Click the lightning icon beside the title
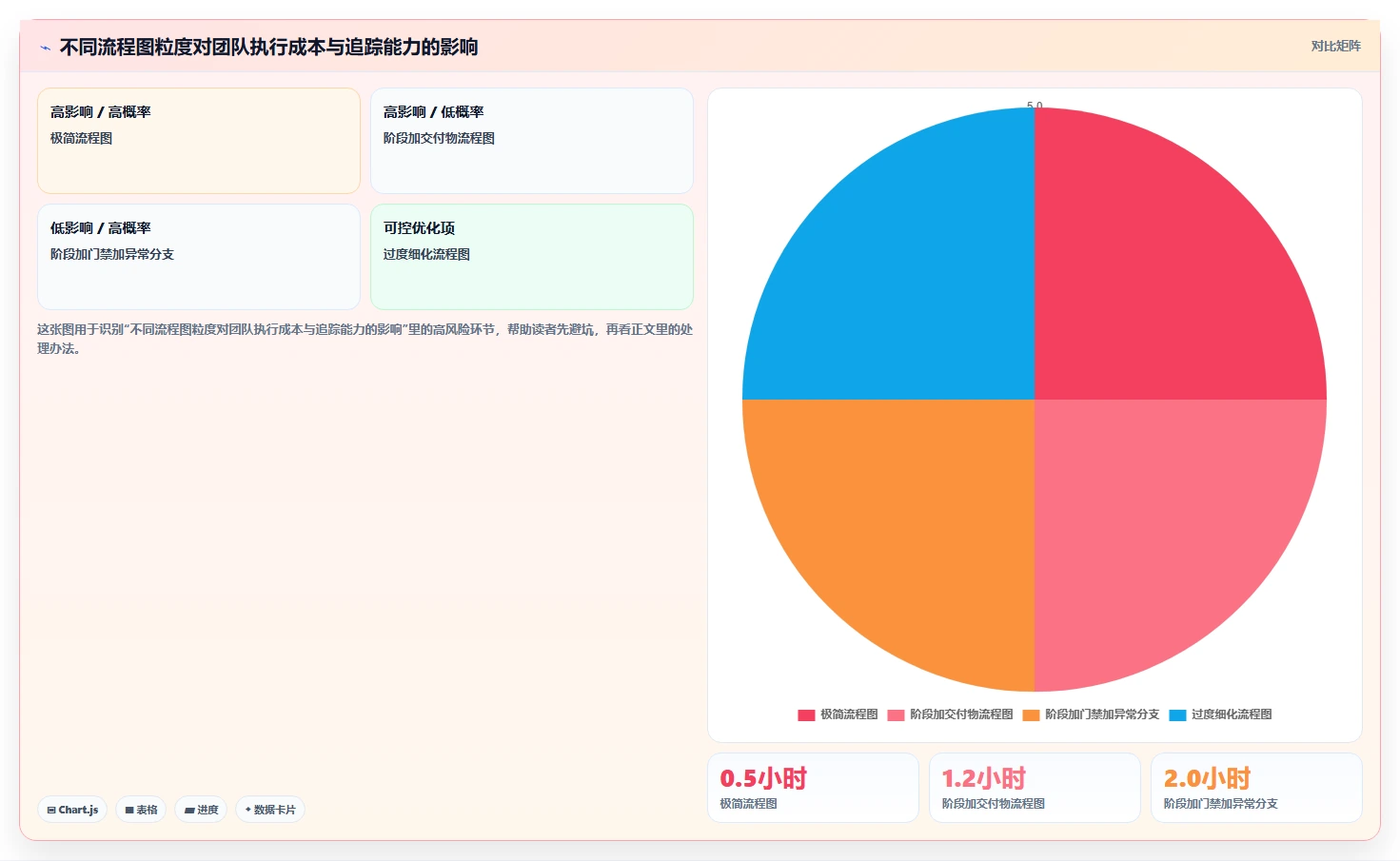1400x861 pixels. click(x=45, y=48)
